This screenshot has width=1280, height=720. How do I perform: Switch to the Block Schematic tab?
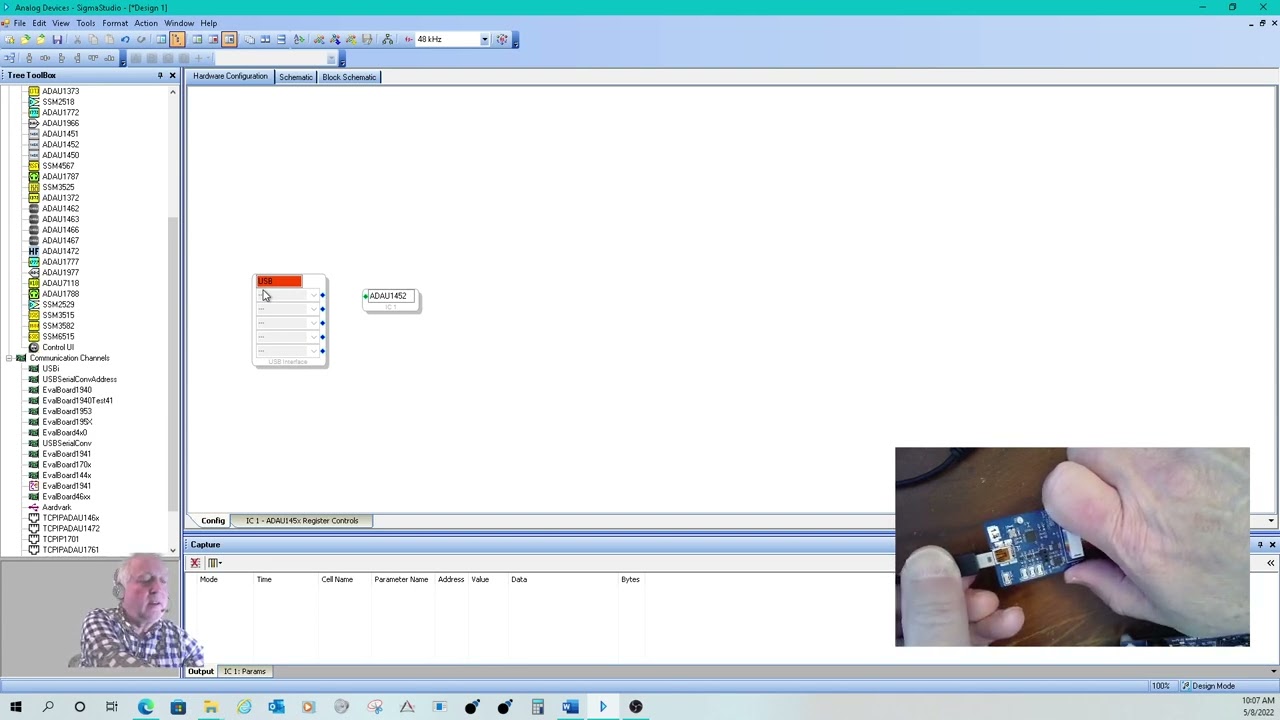pos(349,77)
